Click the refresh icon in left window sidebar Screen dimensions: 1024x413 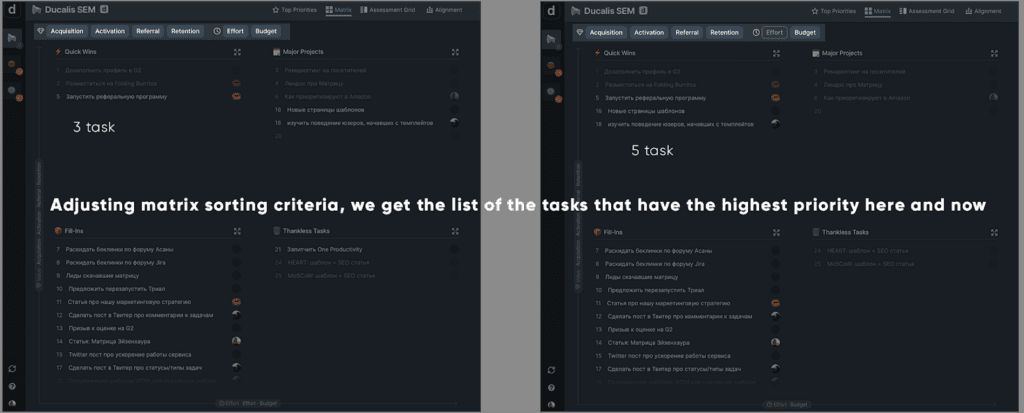click(x=12, y=369)
